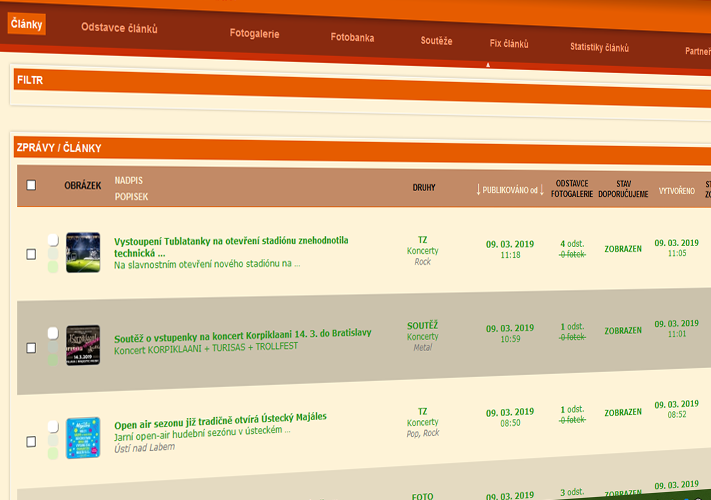This screenshot has width=711, height=500.
Task: Open the Odstavce článků tab
Action: [119, 29]
